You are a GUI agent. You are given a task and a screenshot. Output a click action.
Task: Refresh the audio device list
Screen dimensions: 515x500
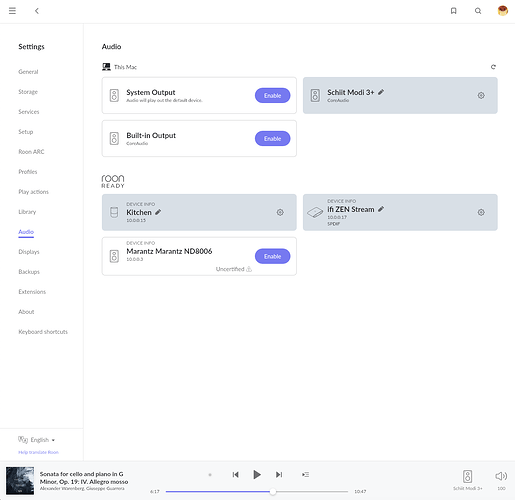[x=493, y=67]
